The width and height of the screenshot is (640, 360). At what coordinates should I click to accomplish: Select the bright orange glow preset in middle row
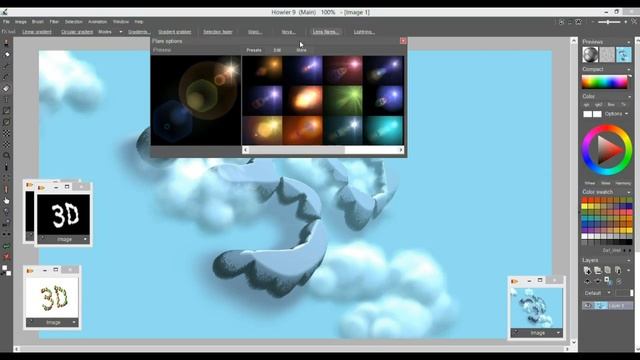point(303,100)
